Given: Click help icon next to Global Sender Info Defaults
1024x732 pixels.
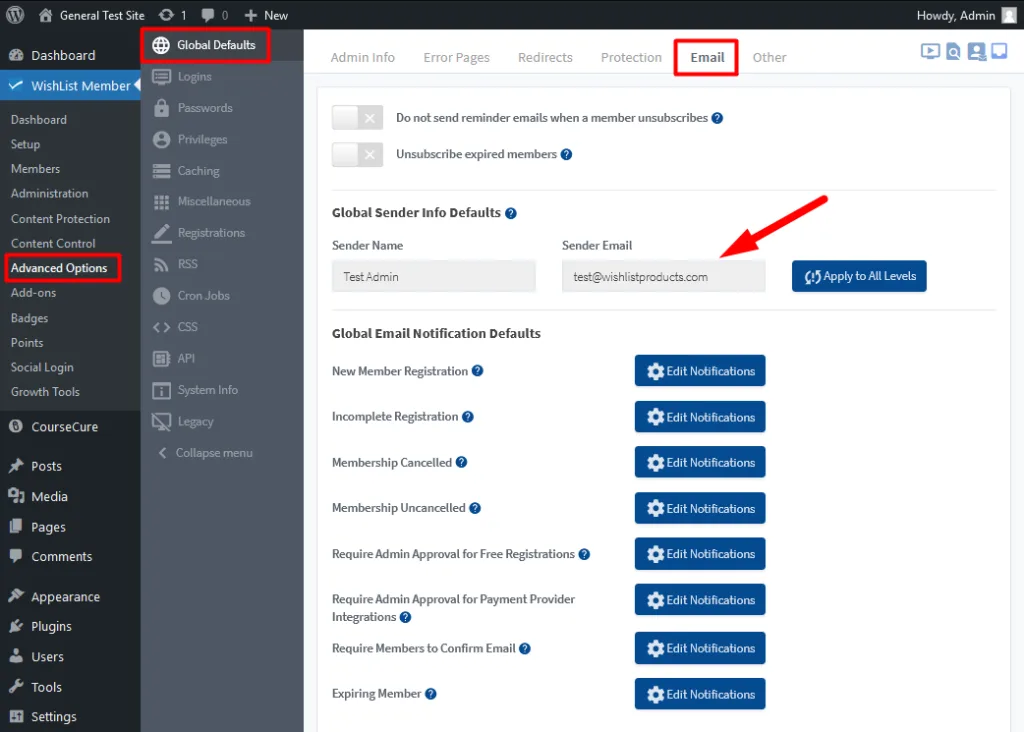Looking at the screenshot, I should pyautogui.click(x=511, y=214).
